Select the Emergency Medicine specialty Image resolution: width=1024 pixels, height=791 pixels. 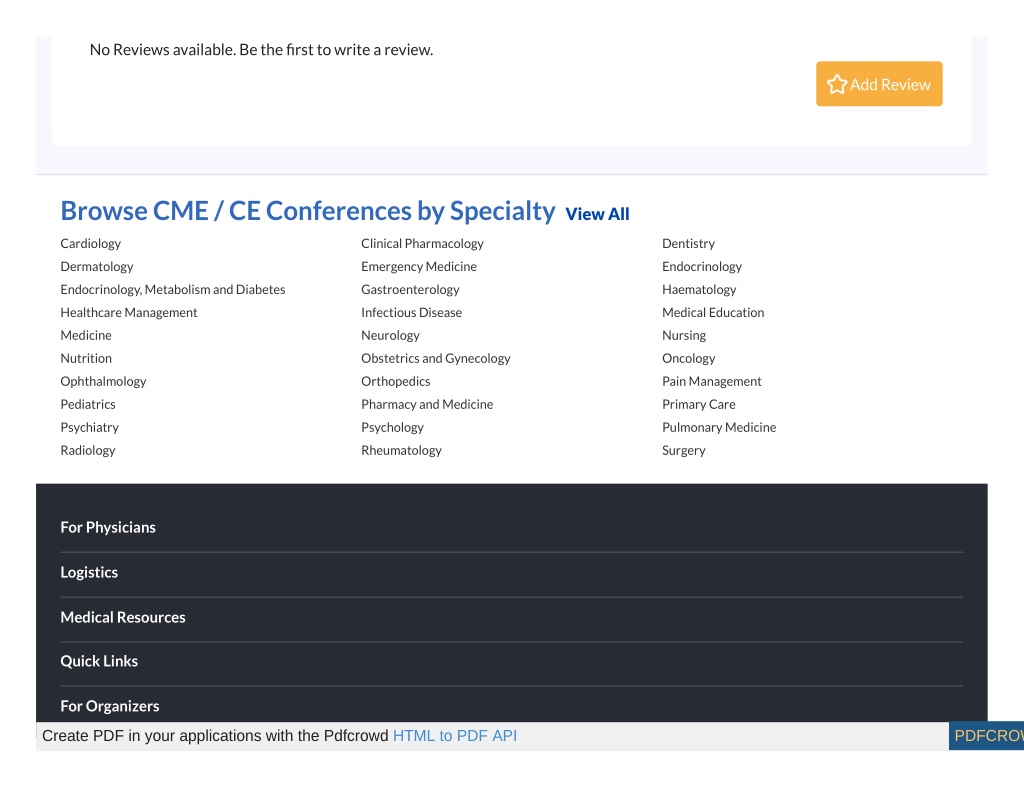tap(419, 266)
